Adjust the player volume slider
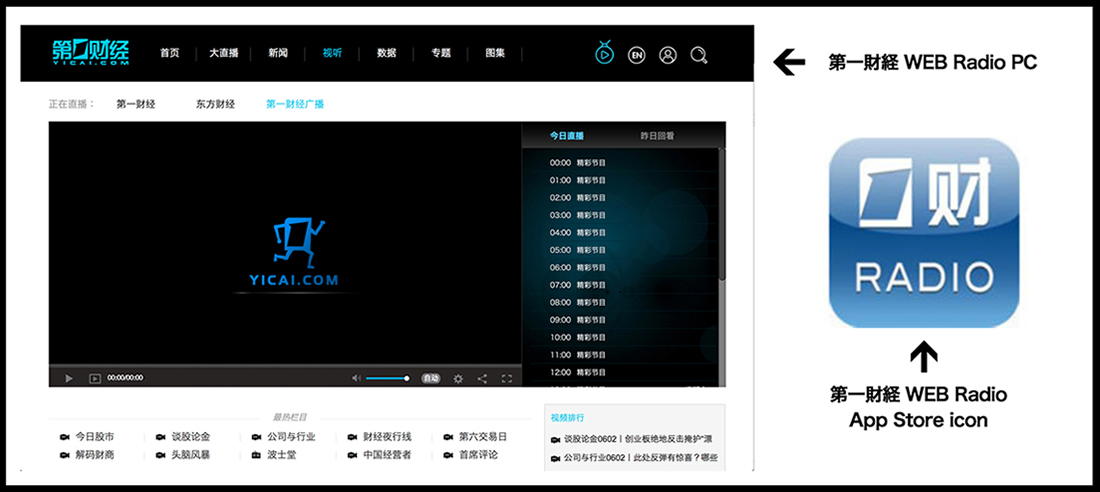This screenshot has height=492, width=1100. click(388, 378)
